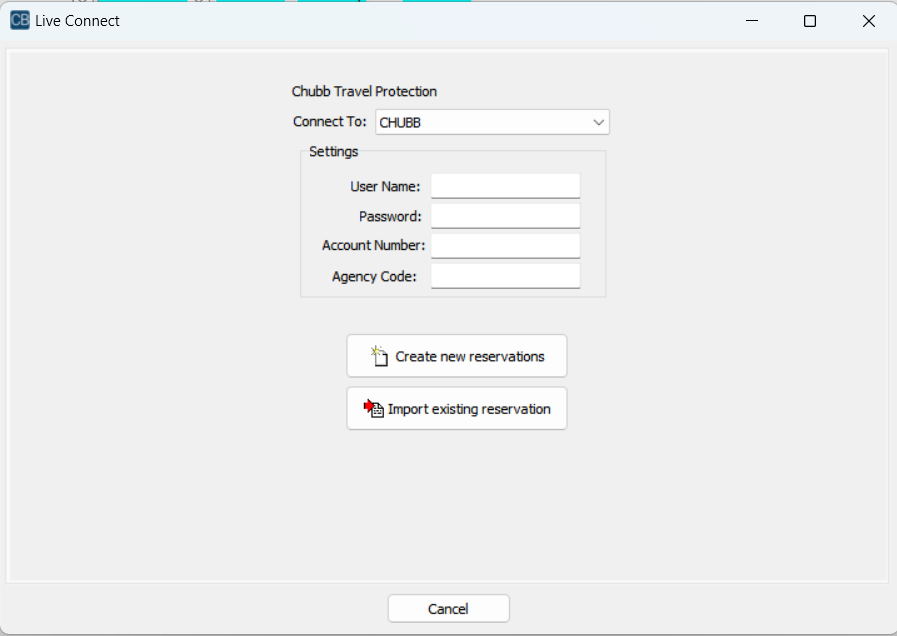The image size is (897, 636).
Task: Minimize the Live Connect window
Action: pyautogui.click(x=752, y=21)
